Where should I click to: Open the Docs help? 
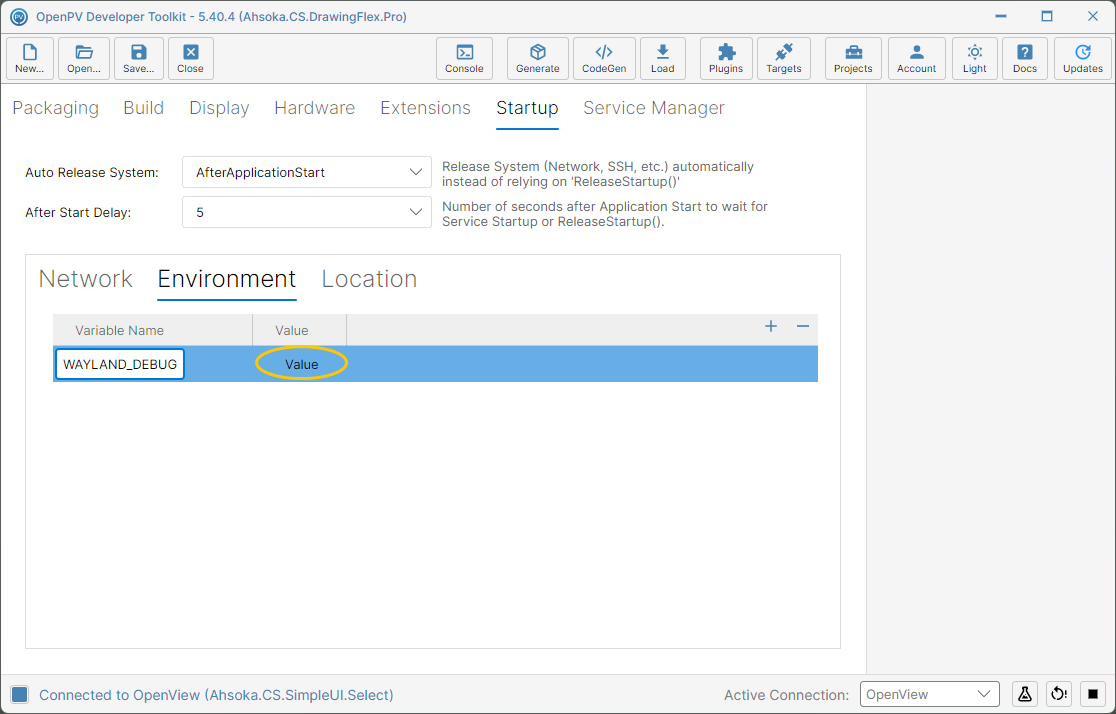click(x=1025, y=58)
